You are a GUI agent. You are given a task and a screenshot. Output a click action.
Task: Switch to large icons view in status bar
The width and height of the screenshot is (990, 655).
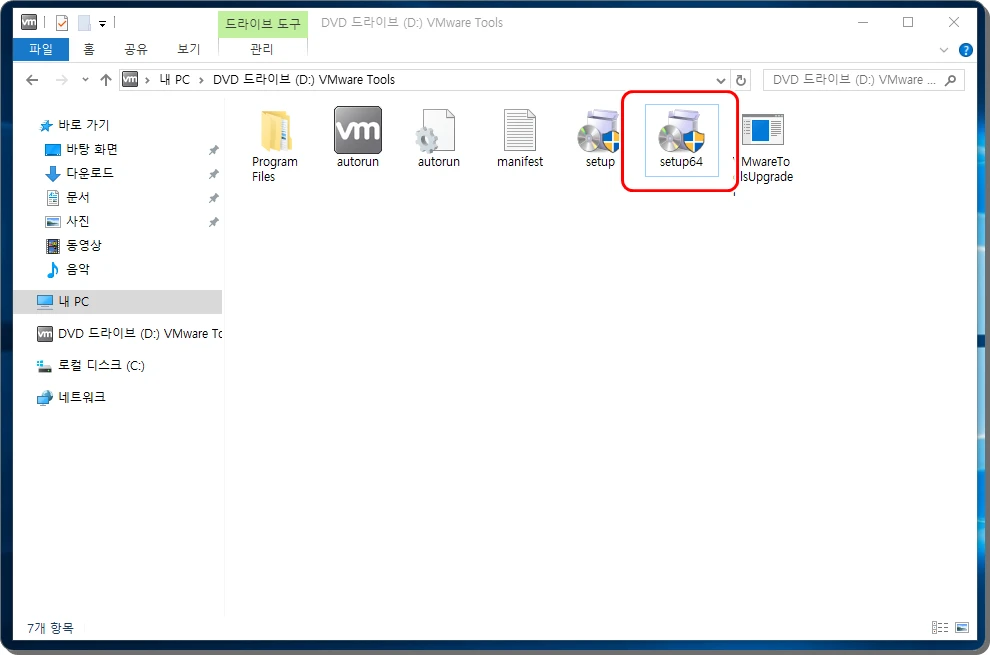tap(962, 627)
